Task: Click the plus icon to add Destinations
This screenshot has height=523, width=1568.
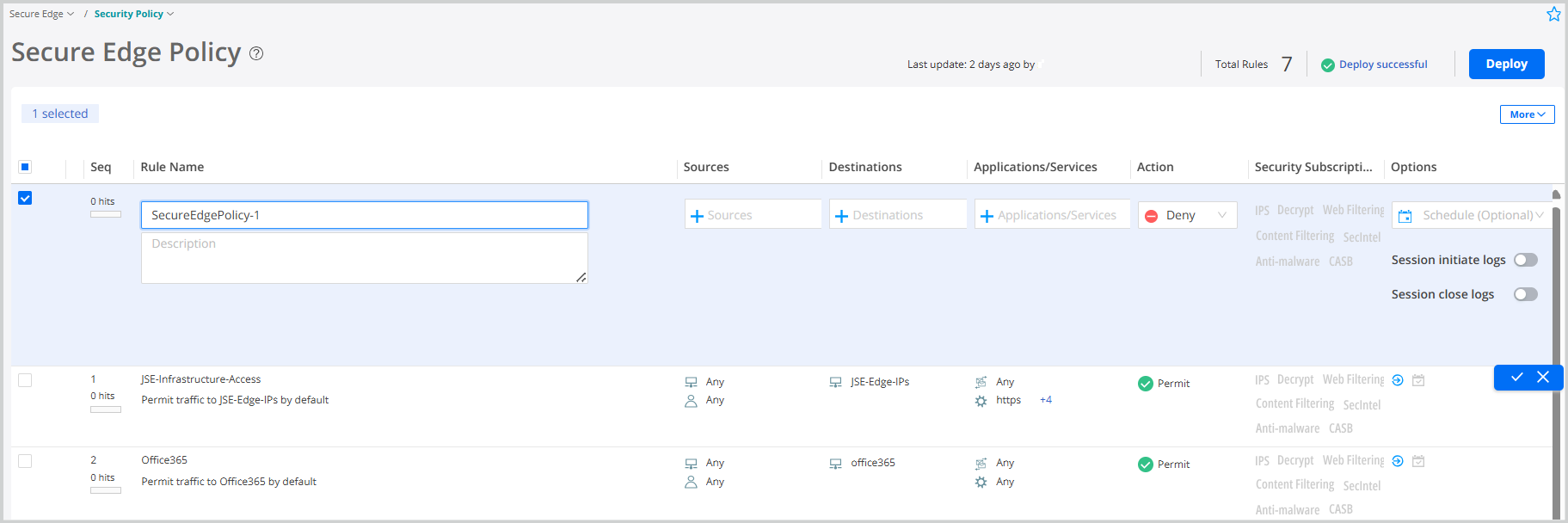Action: point(841,216)
